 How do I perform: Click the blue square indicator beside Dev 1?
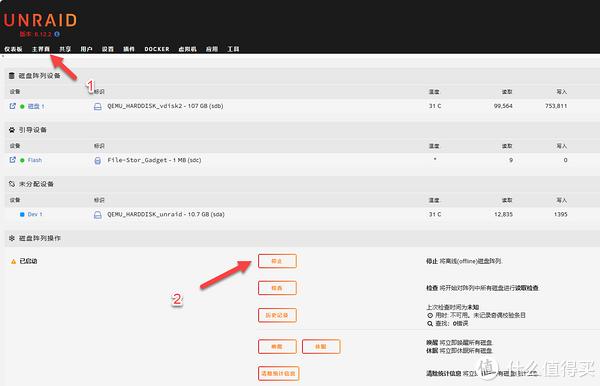click(x=22, y=214)
